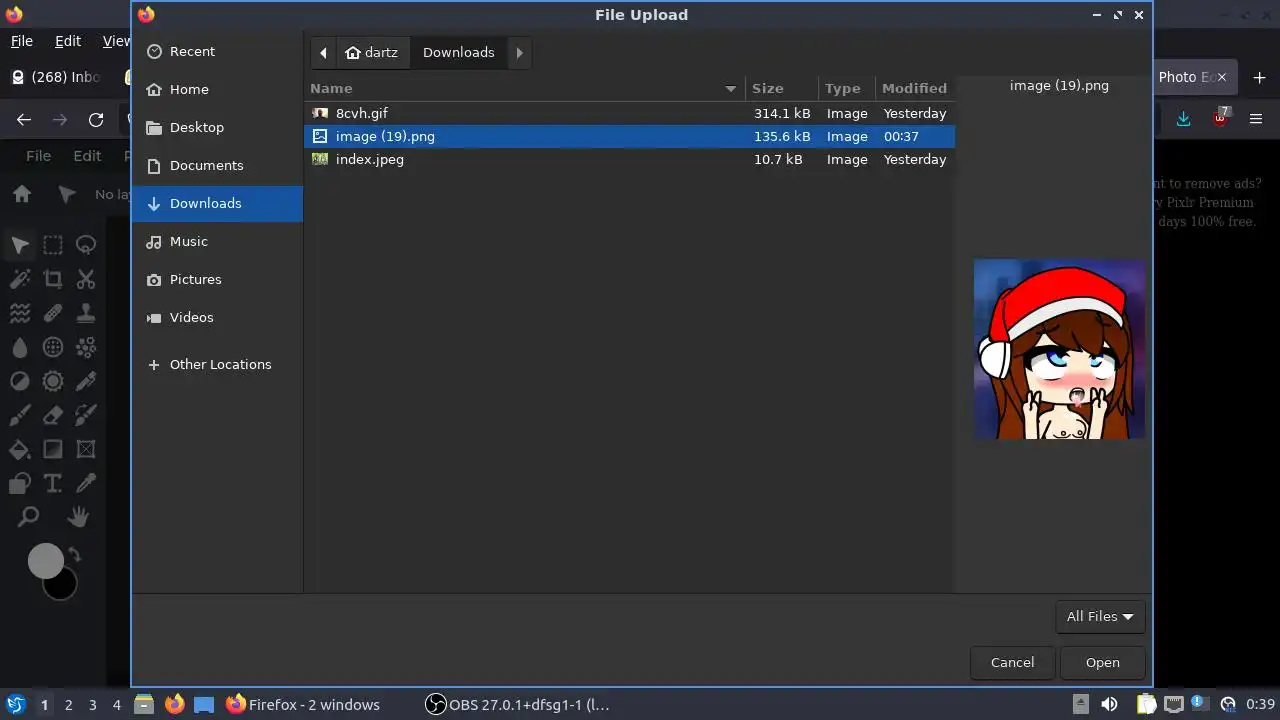Select the Zoom magnifier tool
The width and height of the screenshot is (1280, 720).
(x=28, y=517)
